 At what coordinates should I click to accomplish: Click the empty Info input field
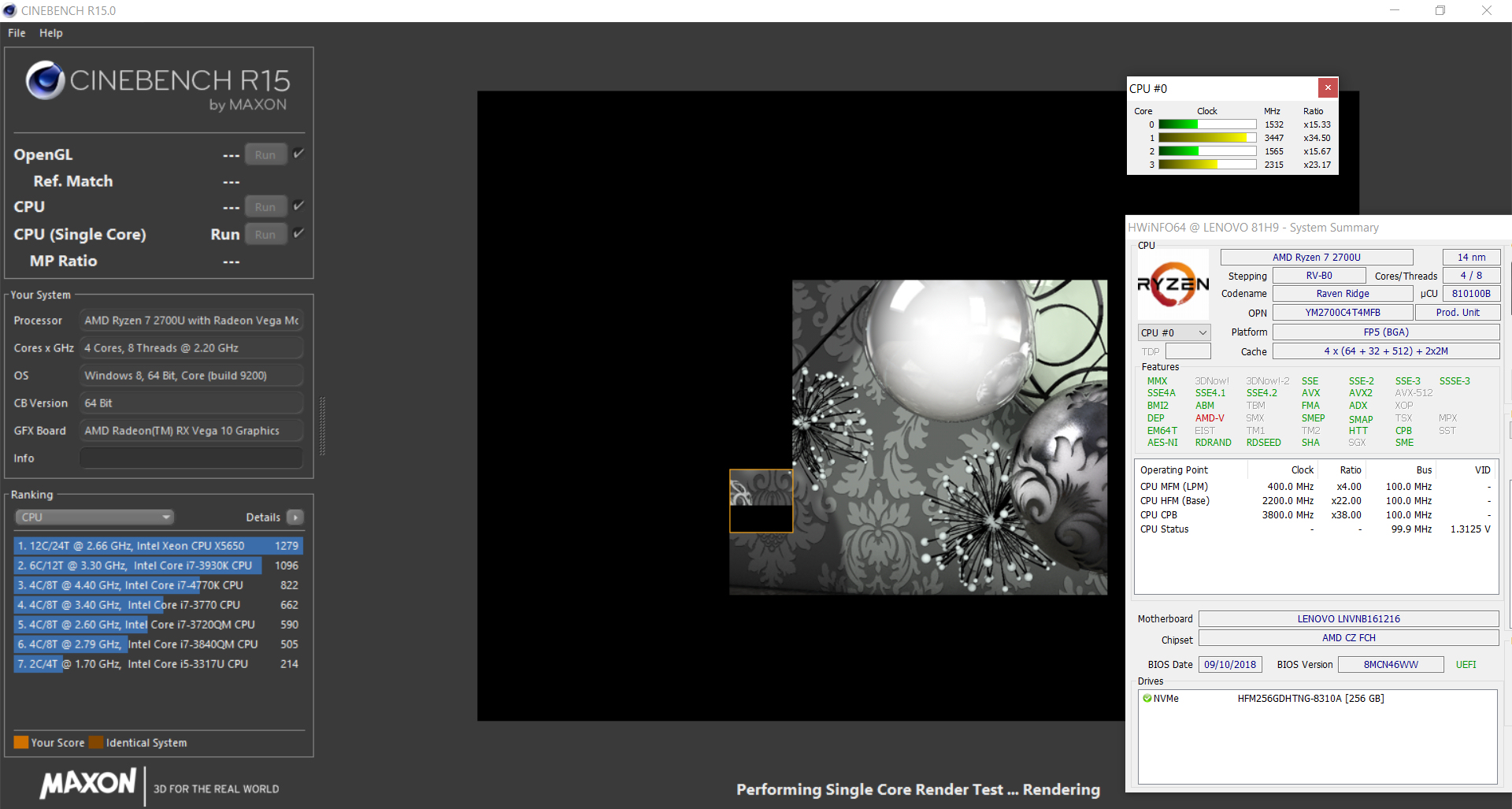[x=191, y=458]
